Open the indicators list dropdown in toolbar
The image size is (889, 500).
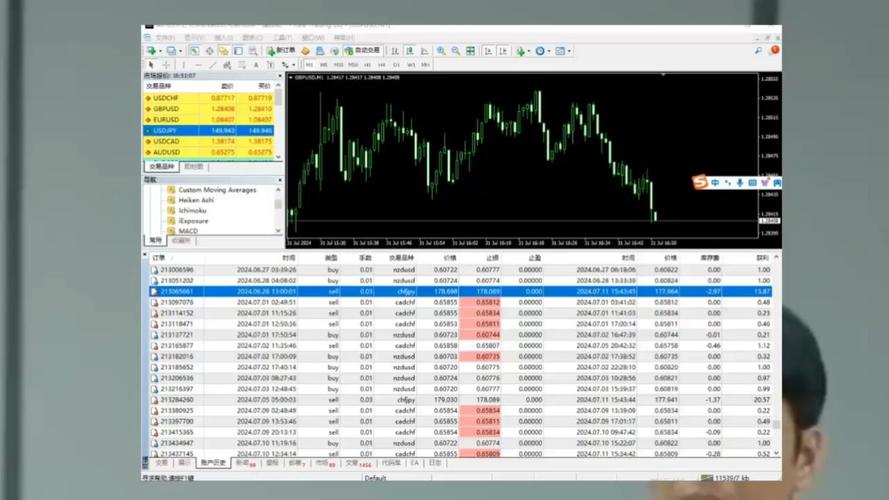(526, 50)
